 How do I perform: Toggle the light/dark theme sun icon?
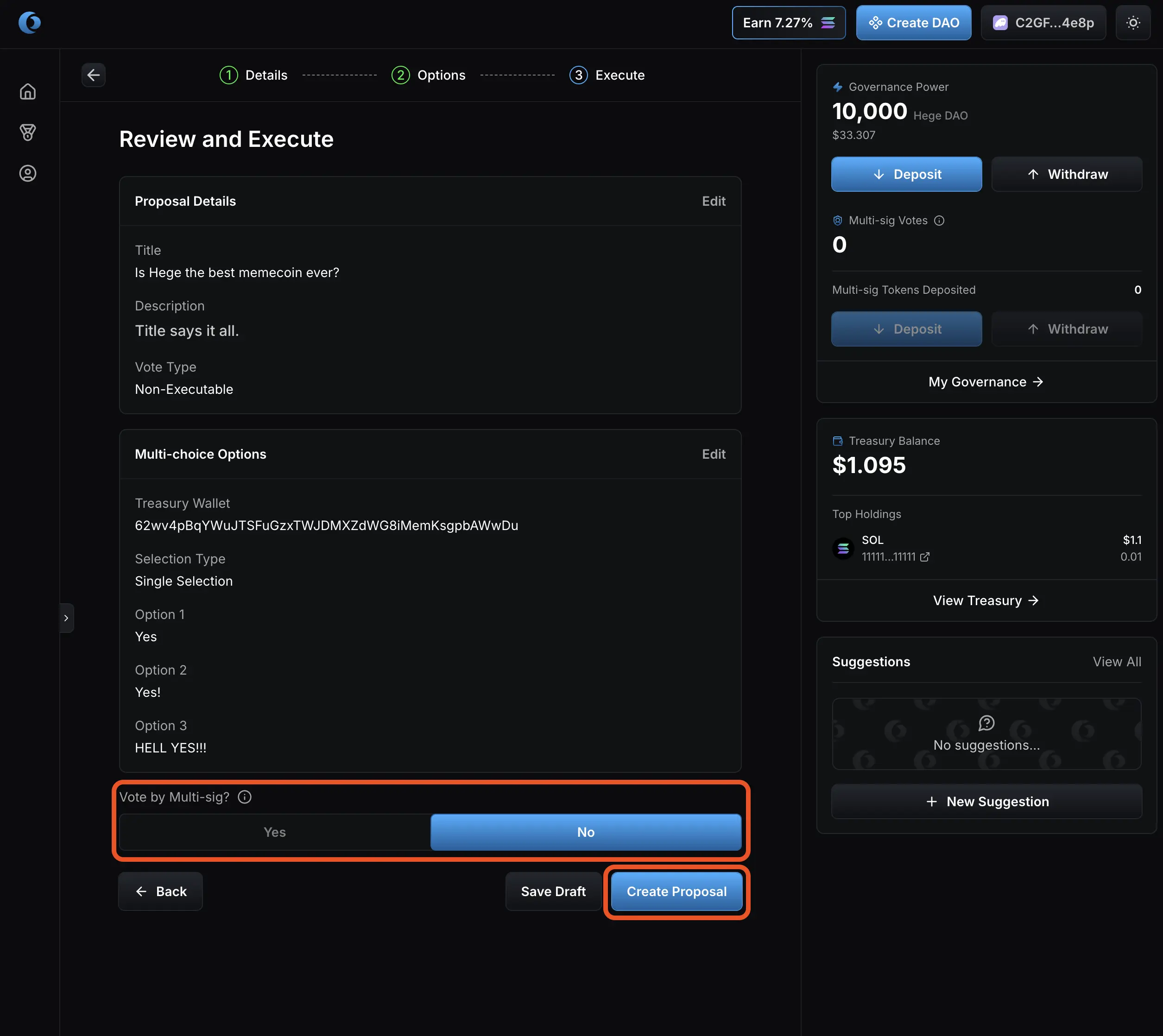[1133, 23]
